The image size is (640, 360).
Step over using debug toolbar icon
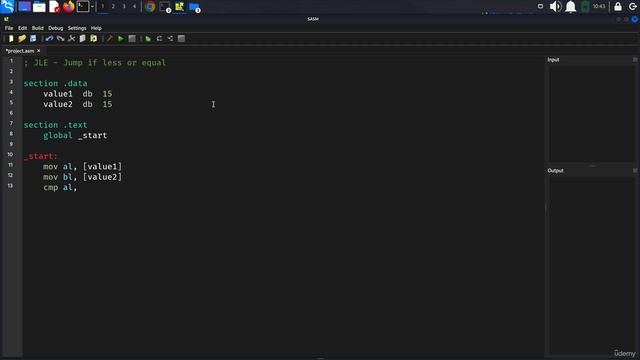tap(159, 38)
